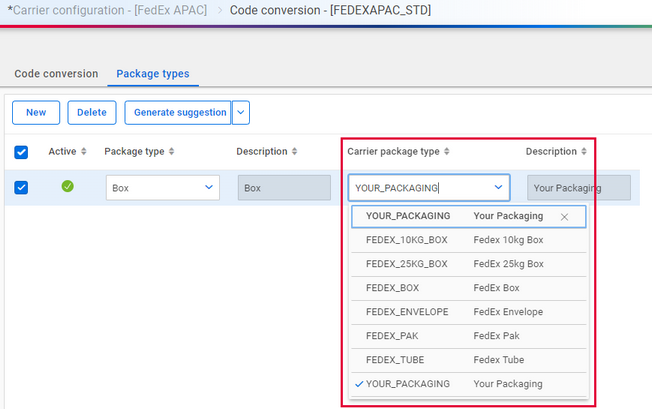Click the FedEx Pak description text
The width and height of the screenshot is (652, 409).
coord(496,336)
